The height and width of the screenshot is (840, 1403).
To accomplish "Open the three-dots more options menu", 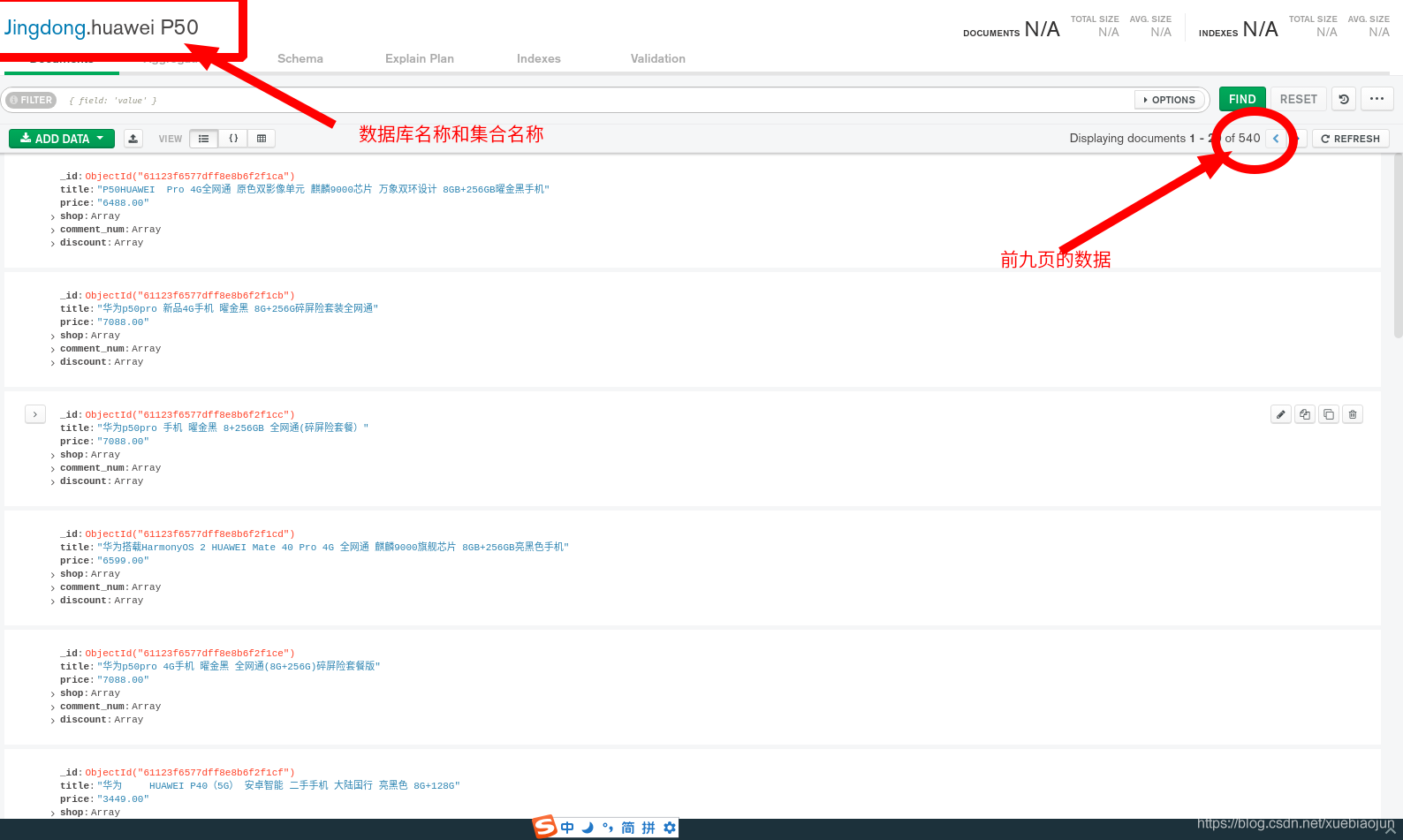I will [1376, 99].
